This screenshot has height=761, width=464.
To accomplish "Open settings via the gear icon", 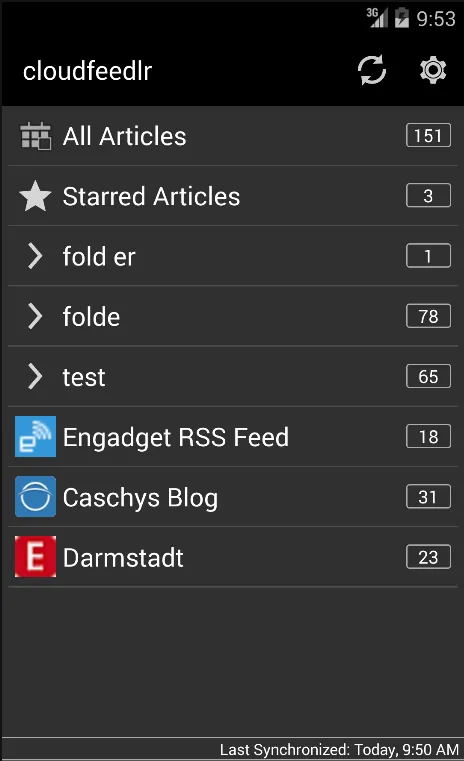I will tap(432, 70).
